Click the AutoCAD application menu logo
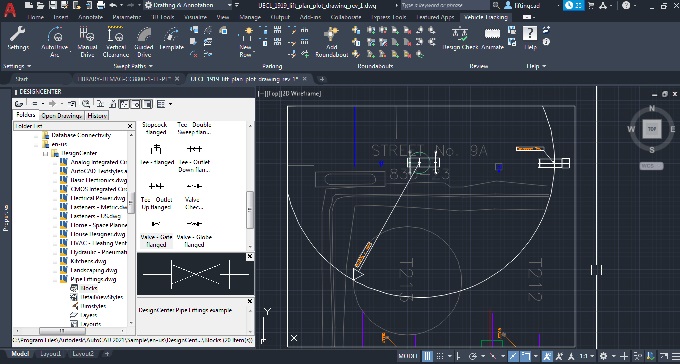The image size is (680, 364). click(x=10, y=9)
